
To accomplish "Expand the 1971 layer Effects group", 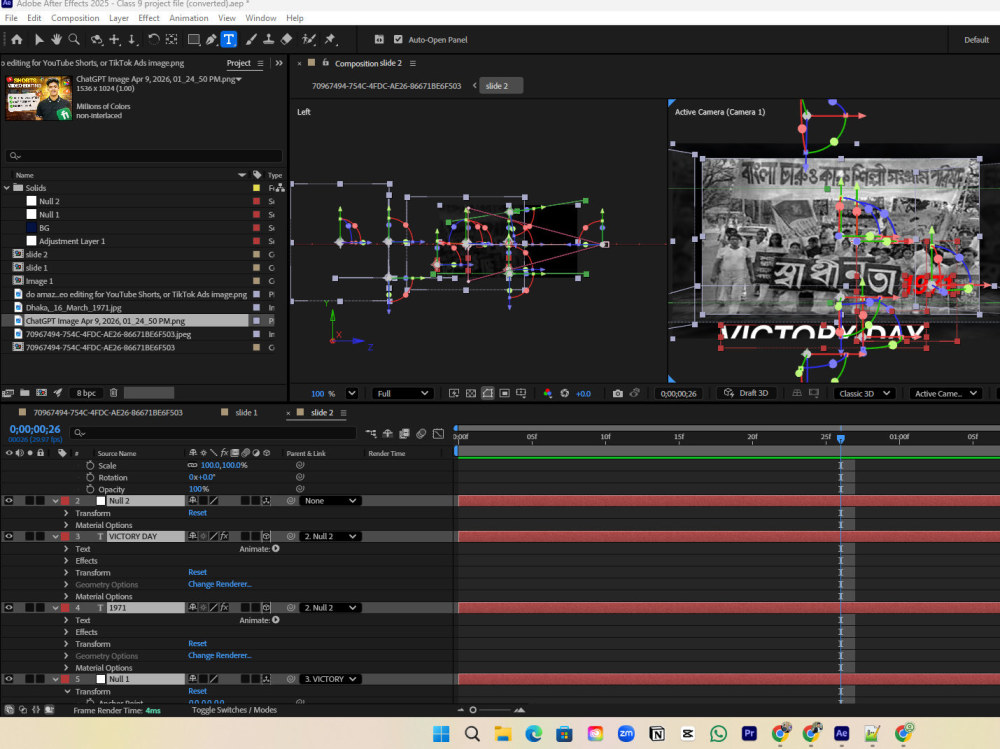I will pyautogui.click(x=66, y=632).
